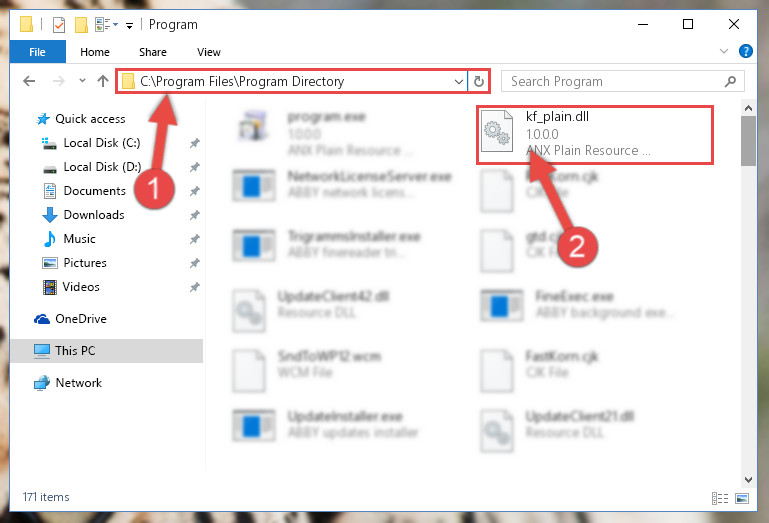
Task: Click the Back navigation arrow
Action: coord(29,81)
